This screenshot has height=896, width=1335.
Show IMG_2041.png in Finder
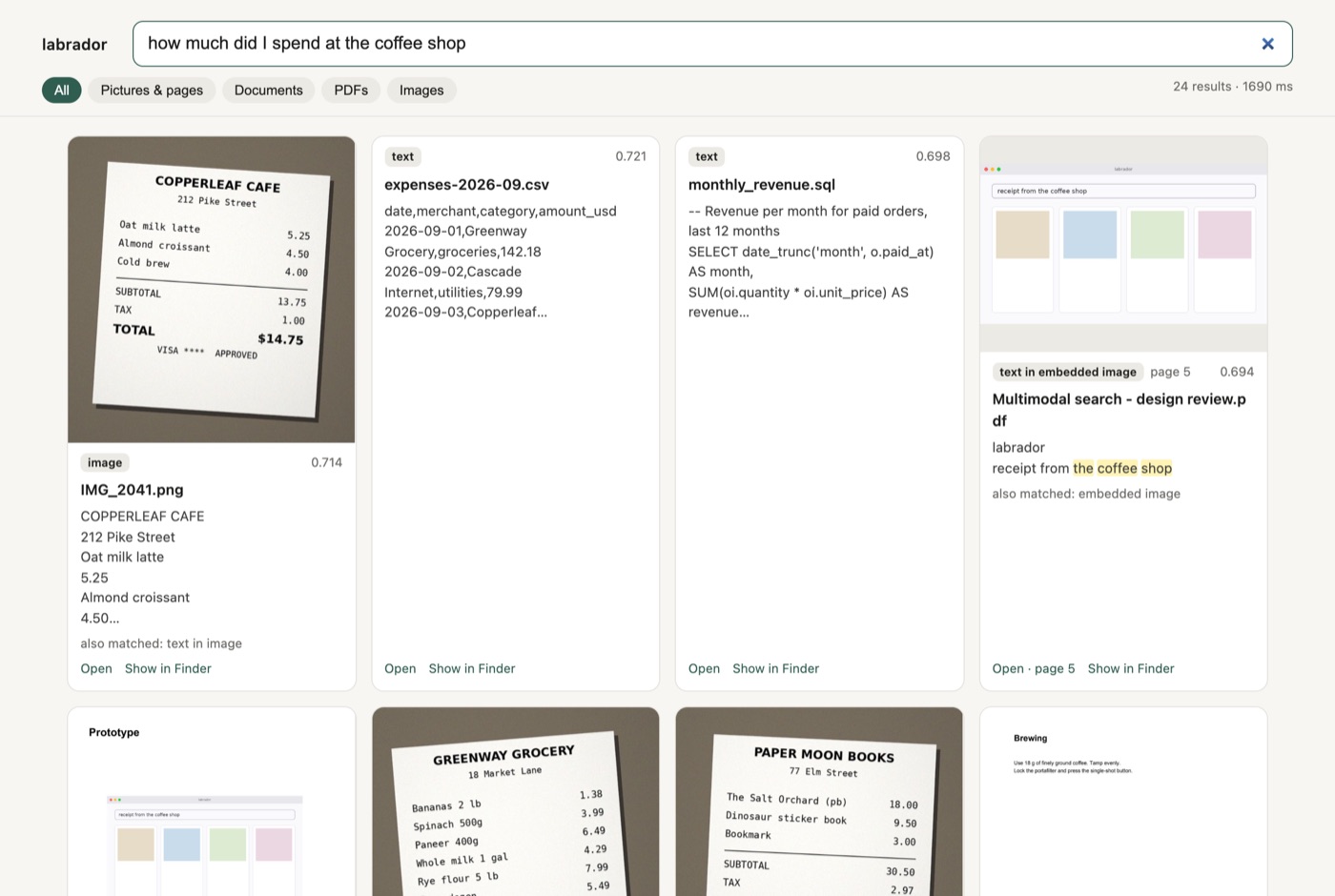coord(168,669)
